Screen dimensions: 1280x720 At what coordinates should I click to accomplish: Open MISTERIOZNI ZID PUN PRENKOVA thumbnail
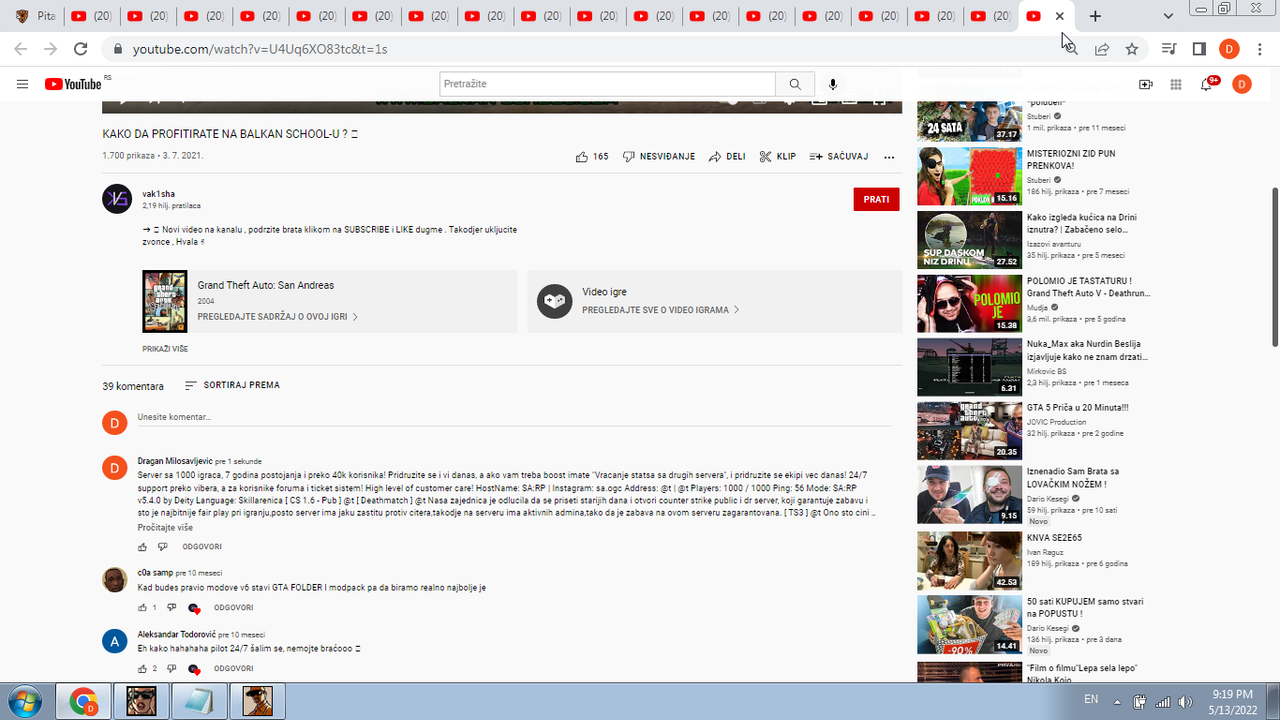coord(969,175)
